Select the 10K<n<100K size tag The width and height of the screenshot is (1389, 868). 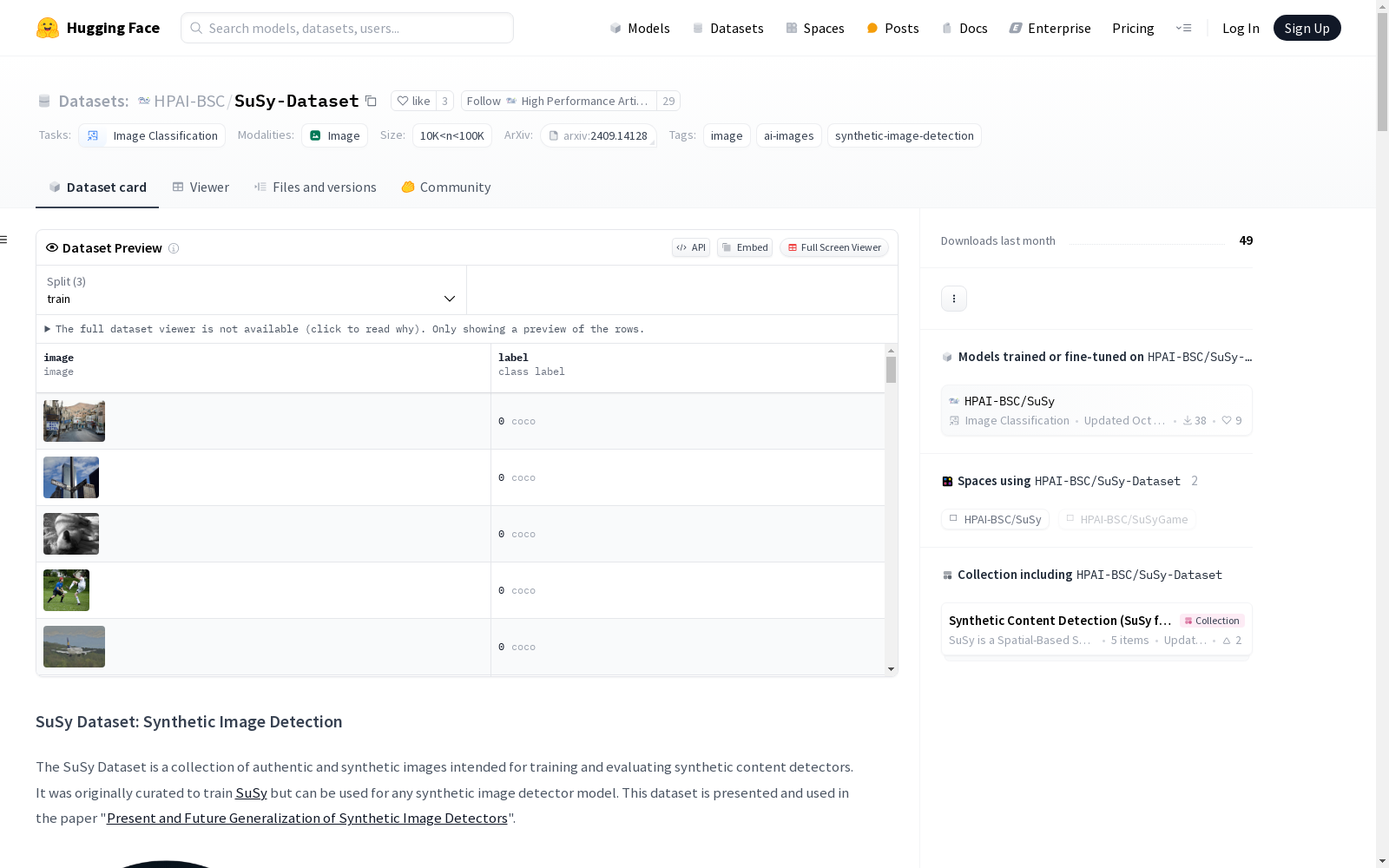click(452, 135)
